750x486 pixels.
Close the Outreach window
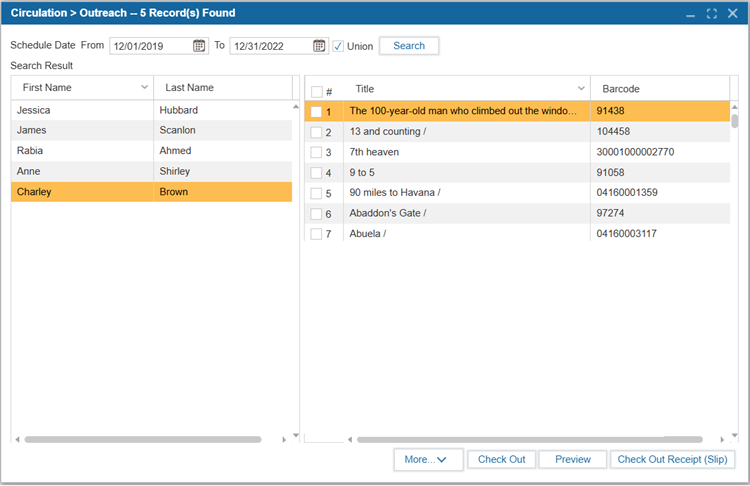732,13
